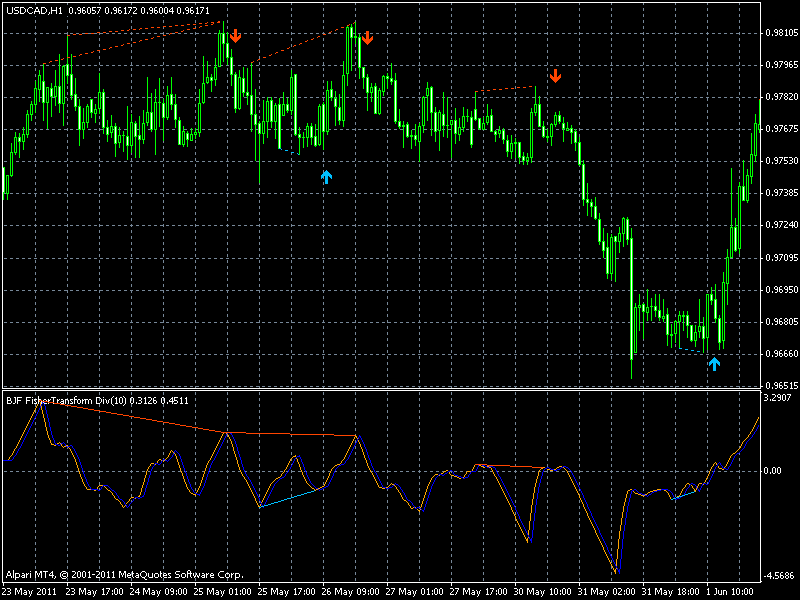800x600 pixels.
Task: Click the 27 May 17:00 time label
Action: [x=479, y=592]
